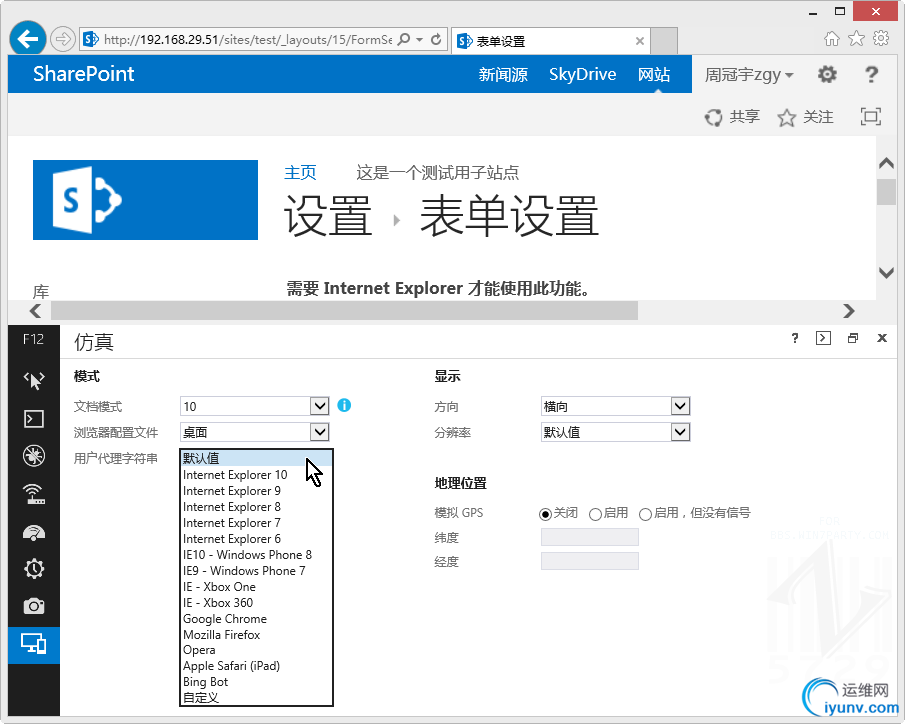Open the 周冠宇zgy user menu
The height and width of the screenshot is (724, 905).
(x=749, y=74)
